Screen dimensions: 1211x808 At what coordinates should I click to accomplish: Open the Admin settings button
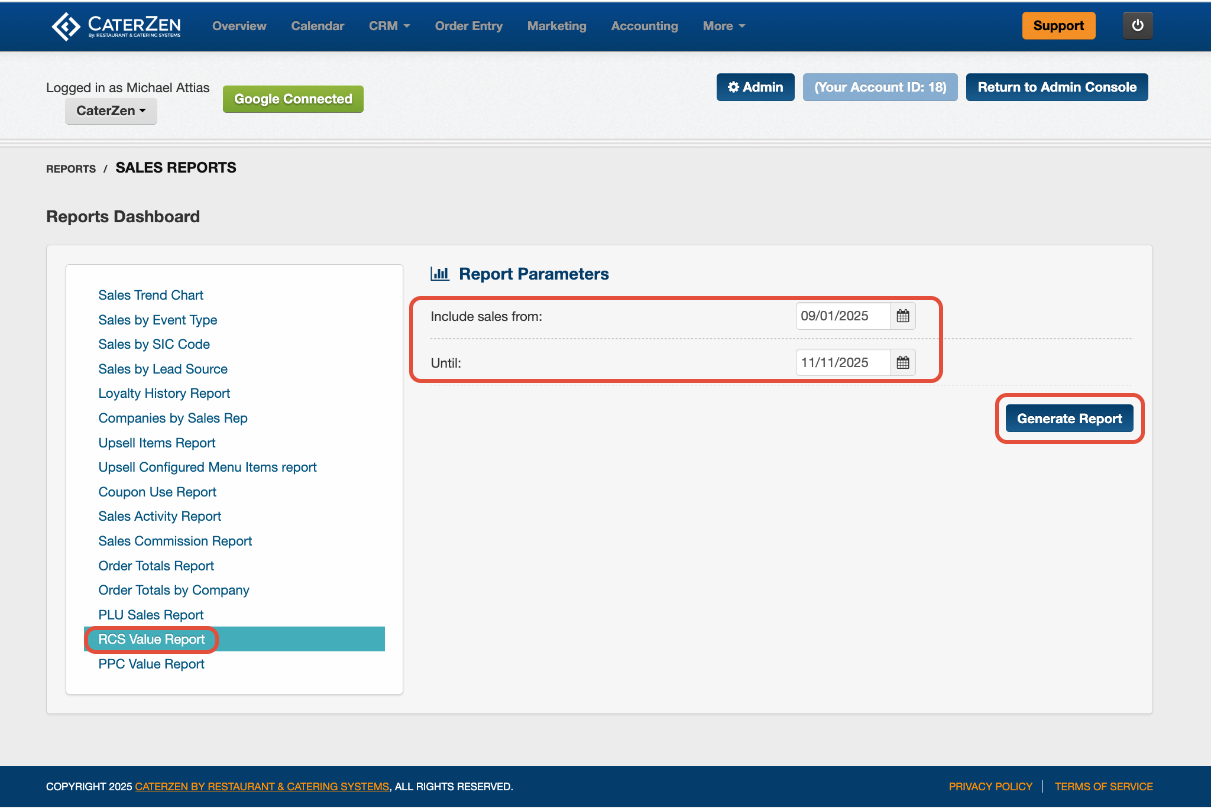[756, 87]
